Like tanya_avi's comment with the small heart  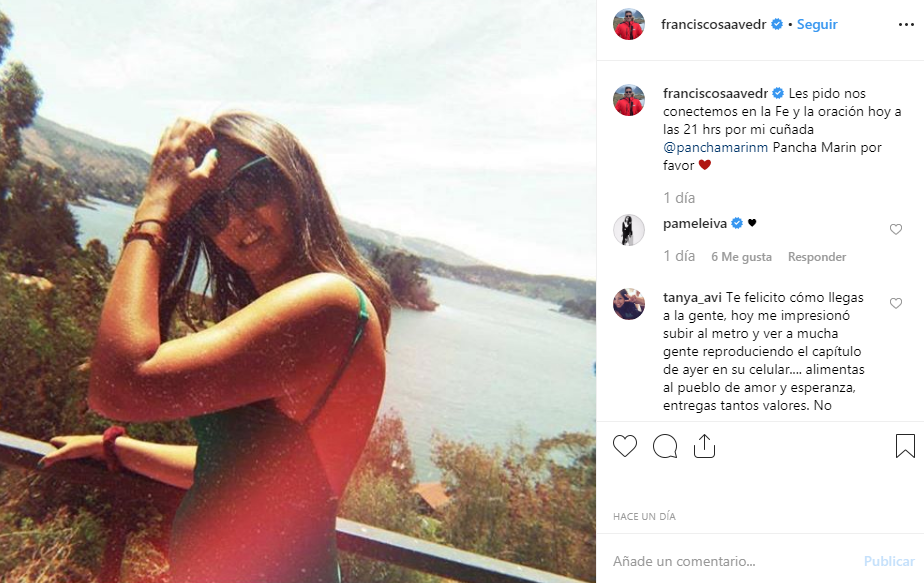[x=896, y=304]
